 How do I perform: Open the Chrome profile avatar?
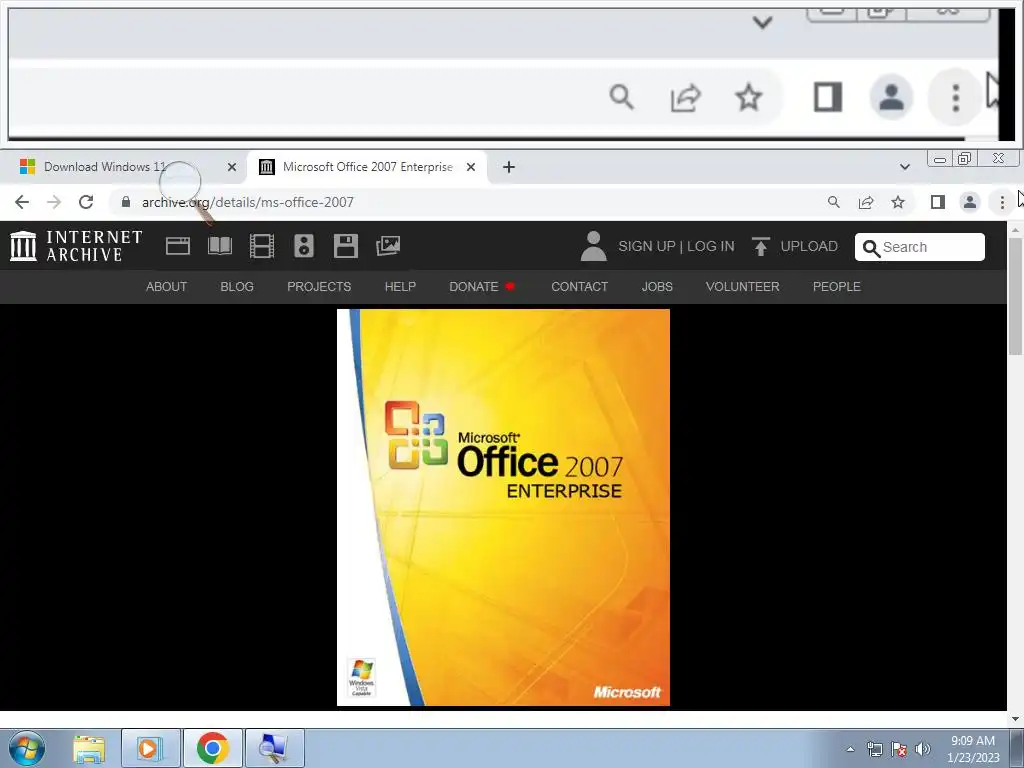tap(970, 202)
